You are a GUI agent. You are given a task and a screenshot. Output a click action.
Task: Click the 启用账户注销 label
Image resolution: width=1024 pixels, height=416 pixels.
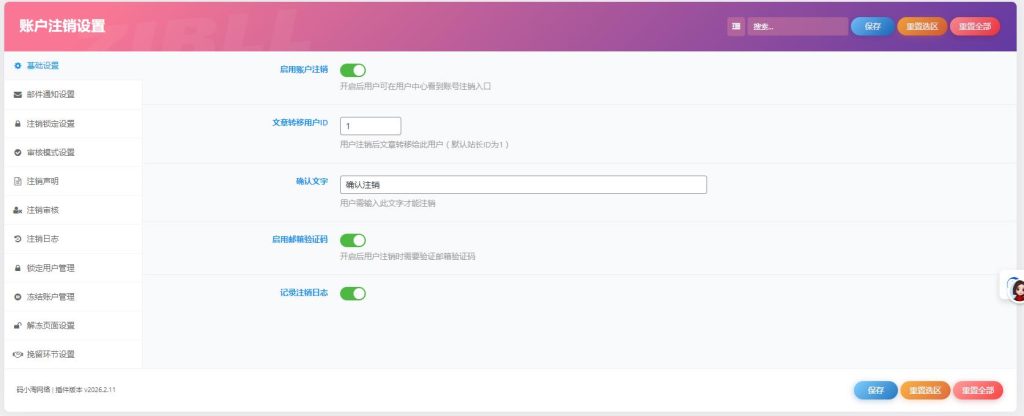304,69
